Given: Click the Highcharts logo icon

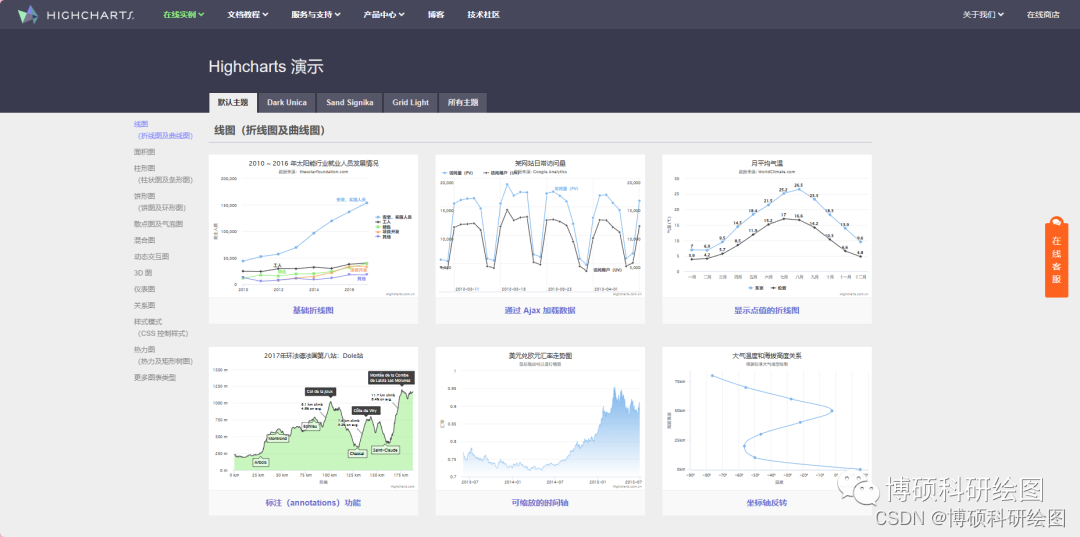Looking at the screenshot, I should coord(28,14).
